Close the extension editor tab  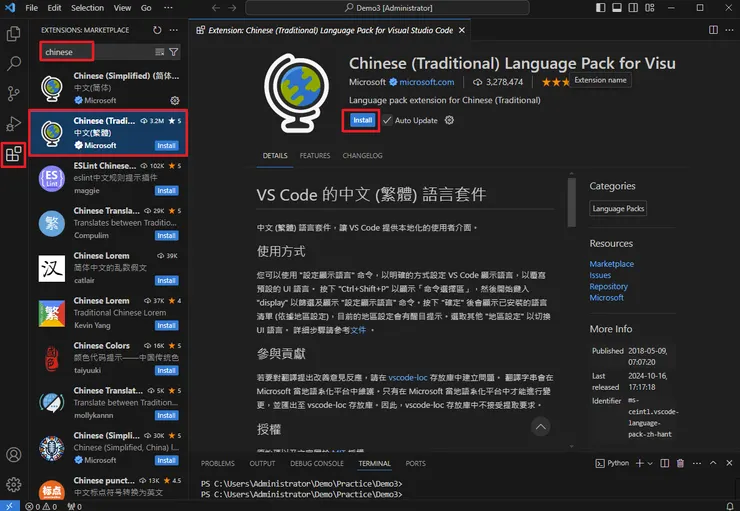(x=462, y=30)
